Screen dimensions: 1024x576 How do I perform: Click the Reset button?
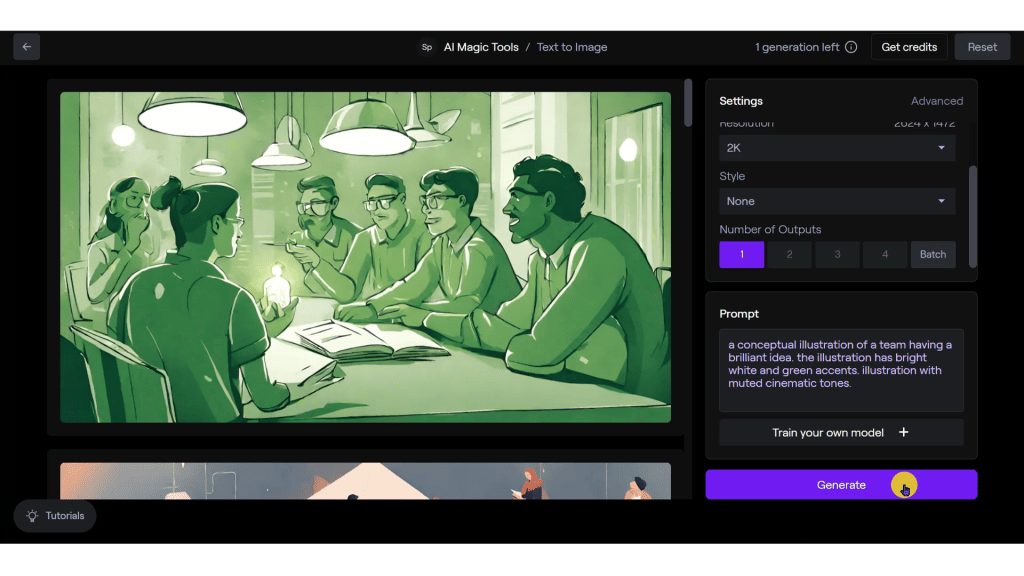(x=982, y=46)
